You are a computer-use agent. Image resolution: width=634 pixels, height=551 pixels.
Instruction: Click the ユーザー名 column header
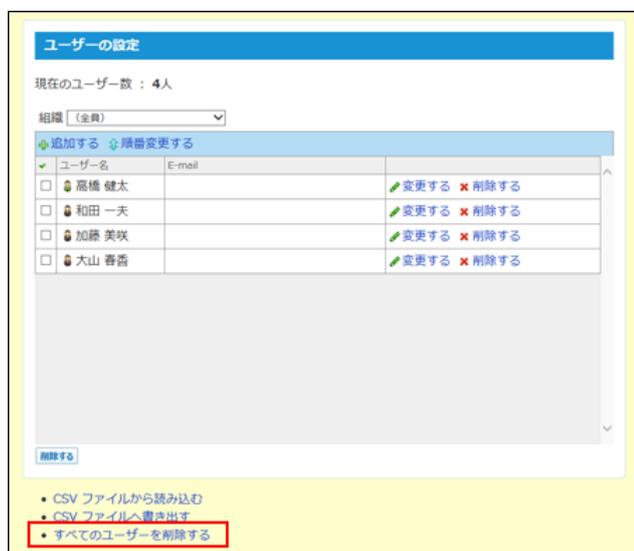pyautogui.click(x=84, y=165)
